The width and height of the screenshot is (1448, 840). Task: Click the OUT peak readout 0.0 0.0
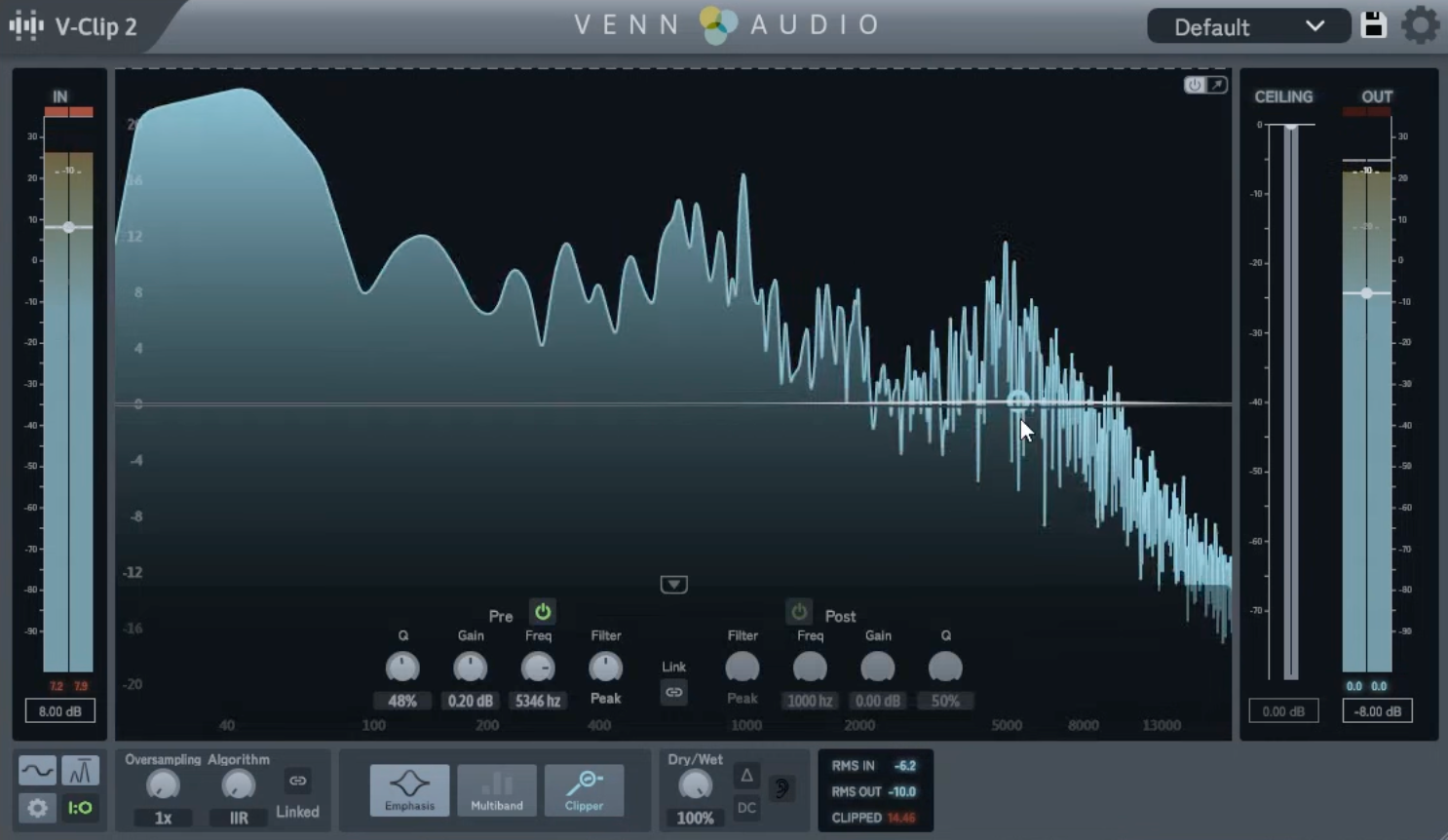click(1366, 686)
